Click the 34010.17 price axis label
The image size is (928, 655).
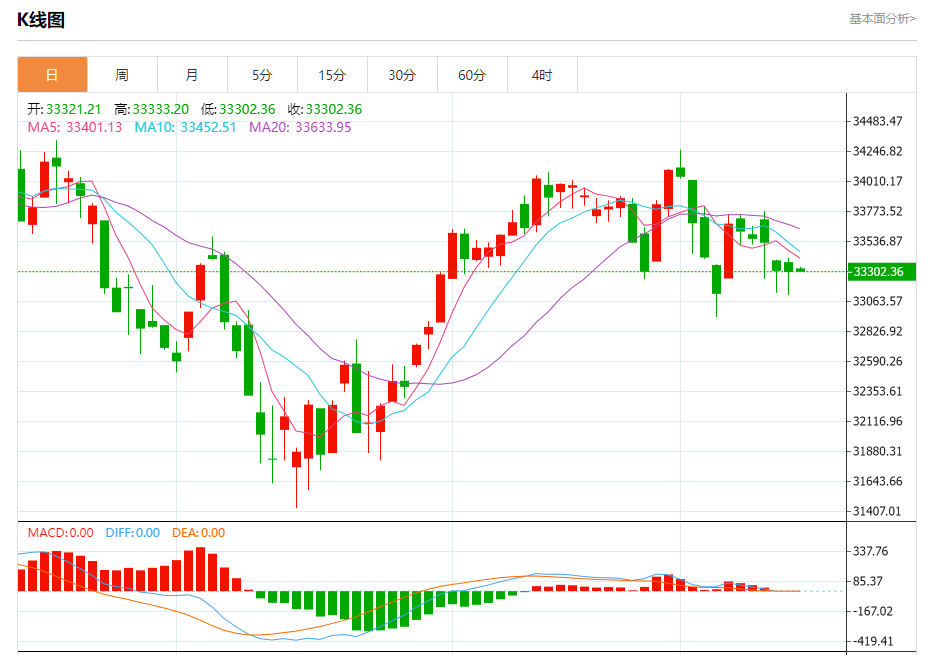pos(878,181)
